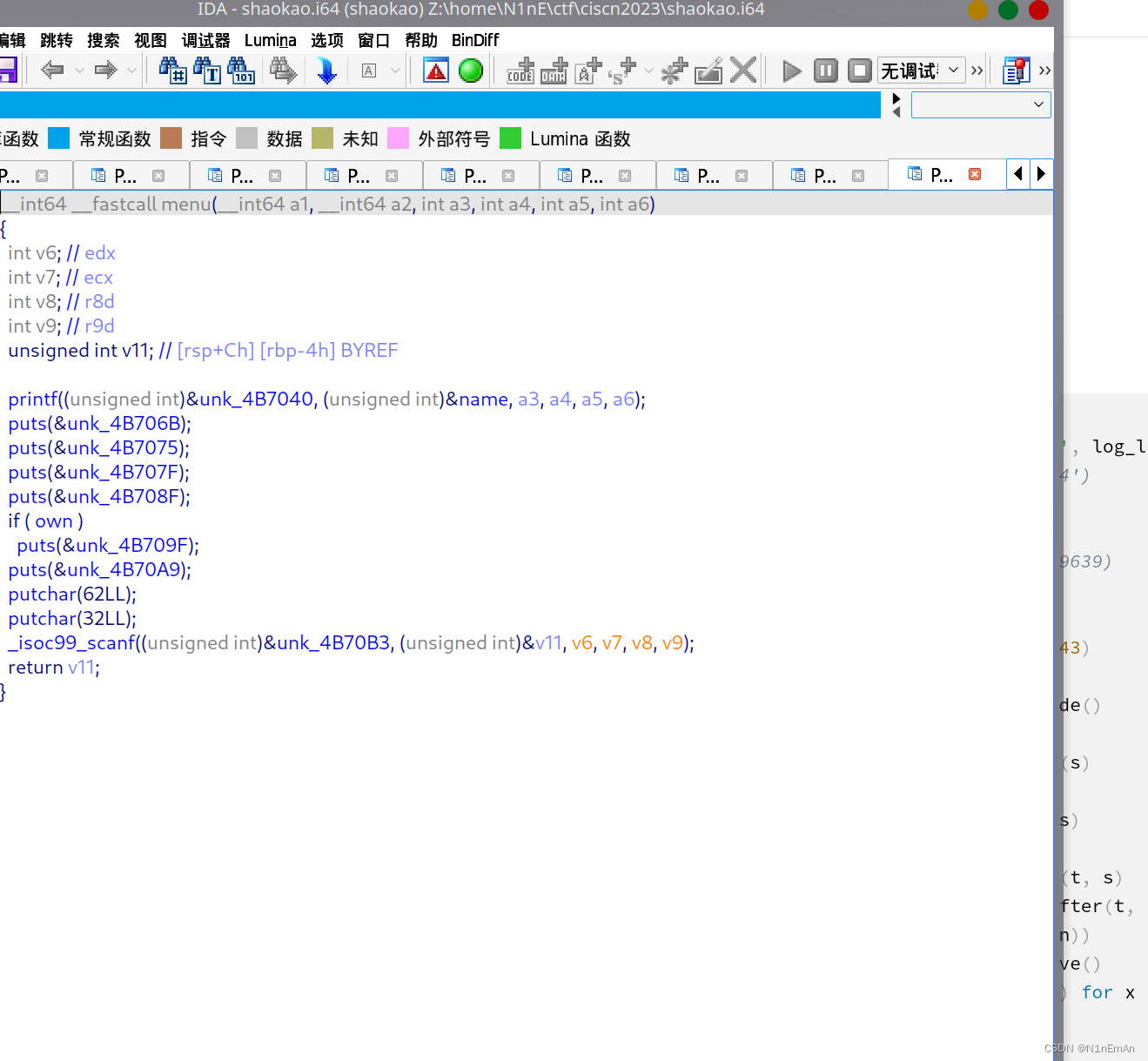The image size is (1148, 1061).
Task: Select the active pseudocode tab with red close
Action: pos(945,174)
